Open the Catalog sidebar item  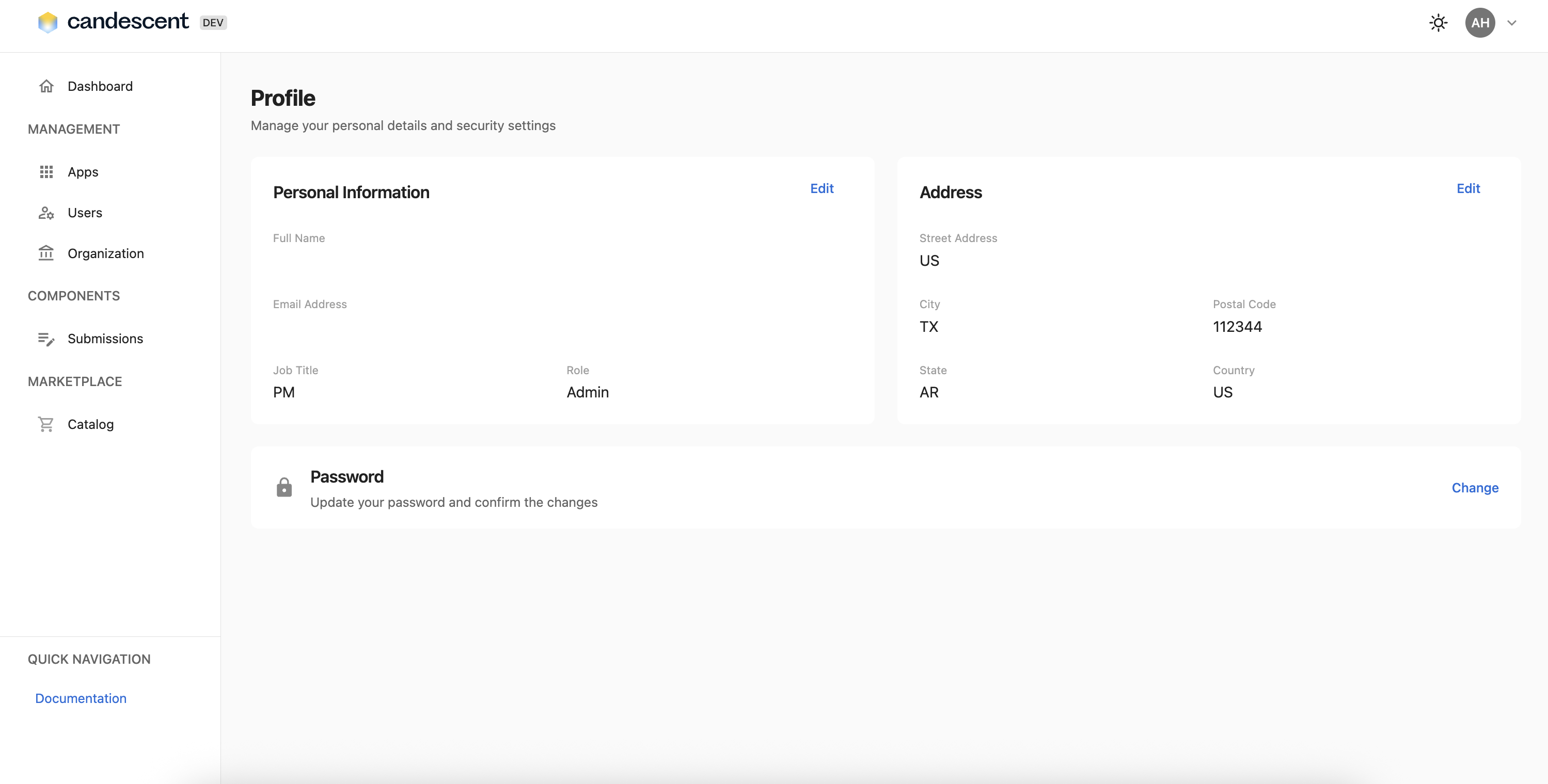[91, 424]
